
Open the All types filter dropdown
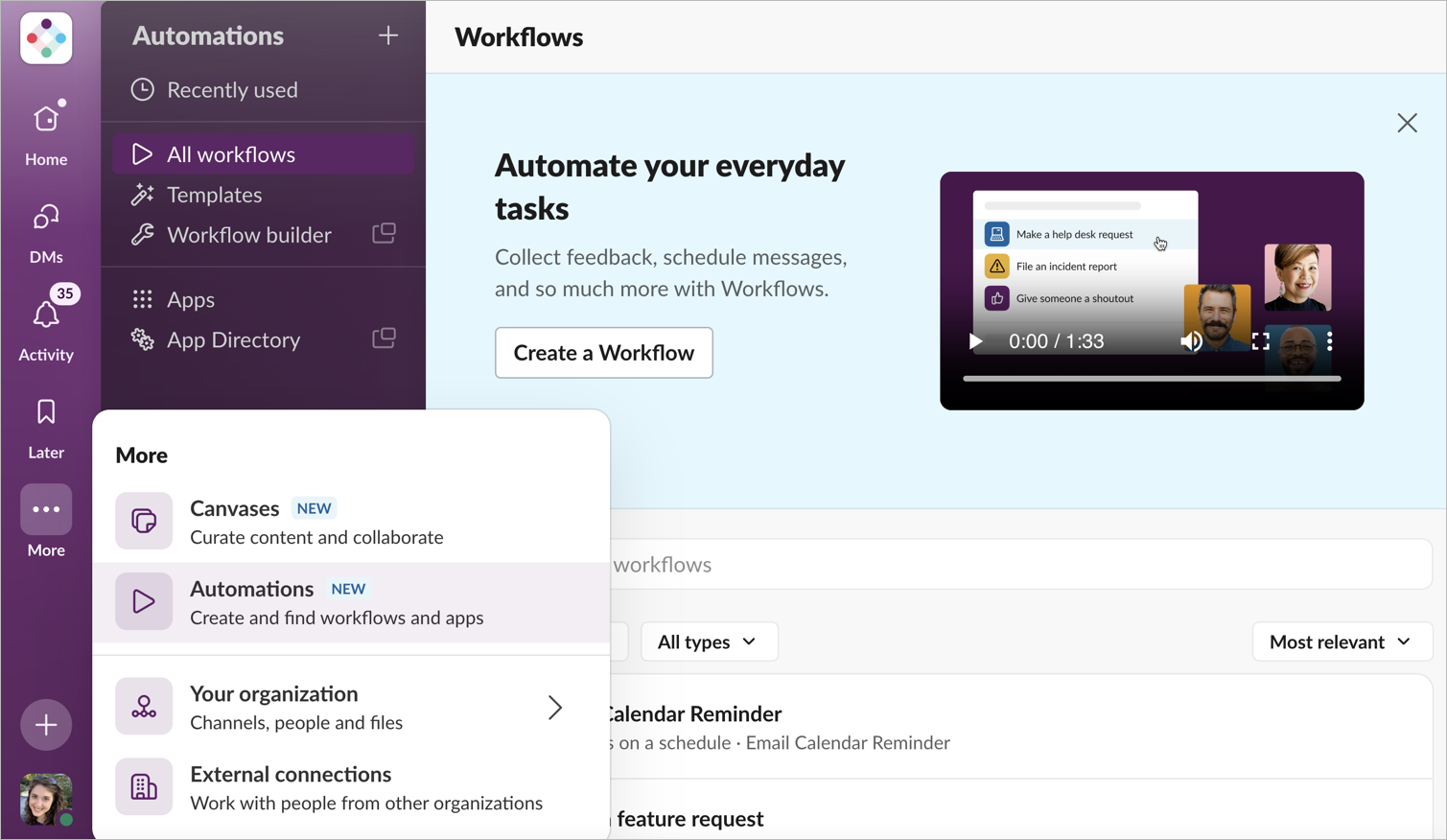tap(710, 642)
